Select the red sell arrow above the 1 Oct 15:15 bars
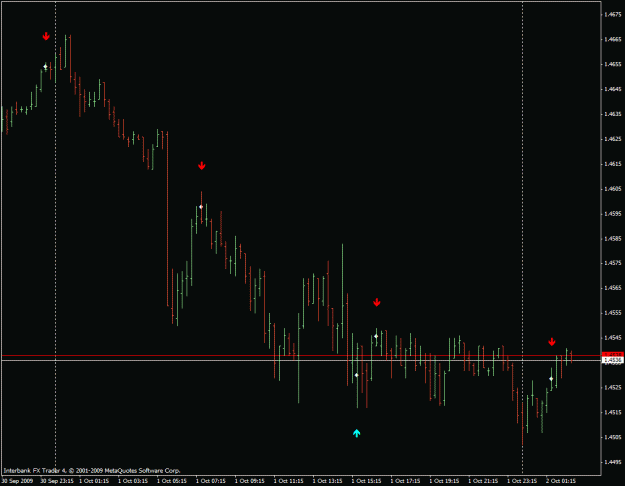625x486 pixels. click(x=377, y=302)
